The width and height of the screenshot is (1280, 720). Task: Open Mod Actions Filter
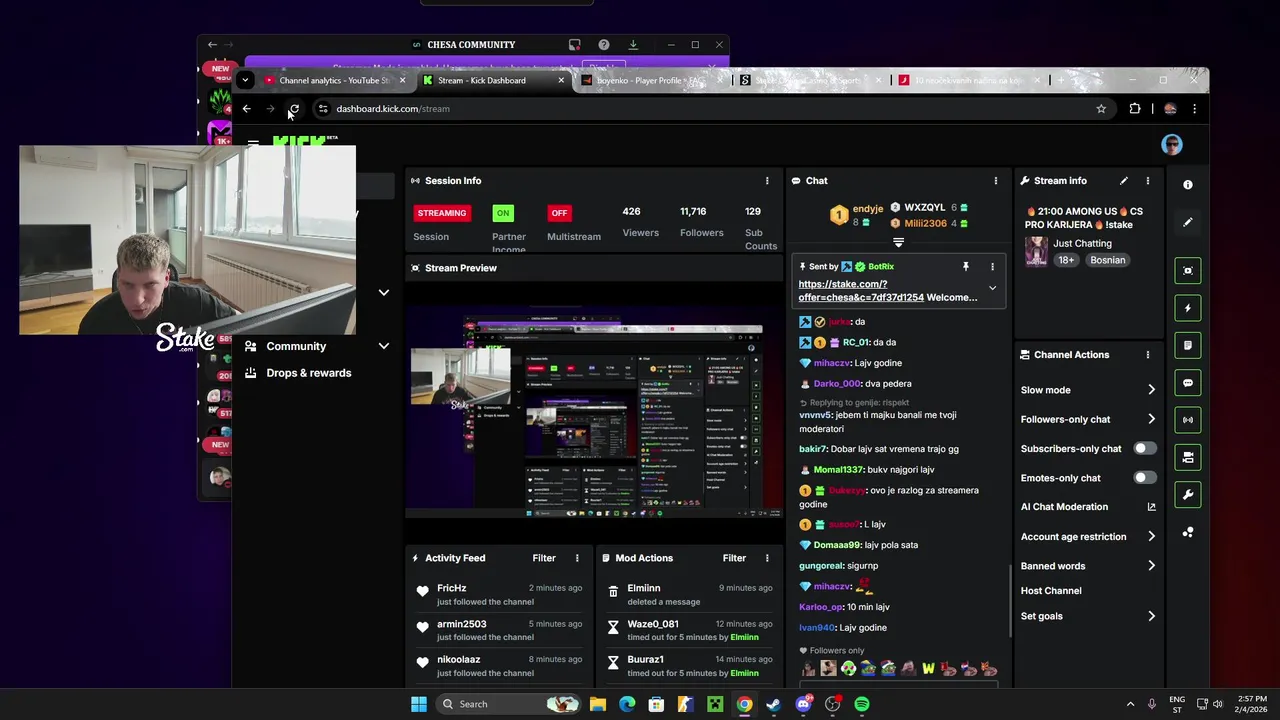click(x=734, y=558)
